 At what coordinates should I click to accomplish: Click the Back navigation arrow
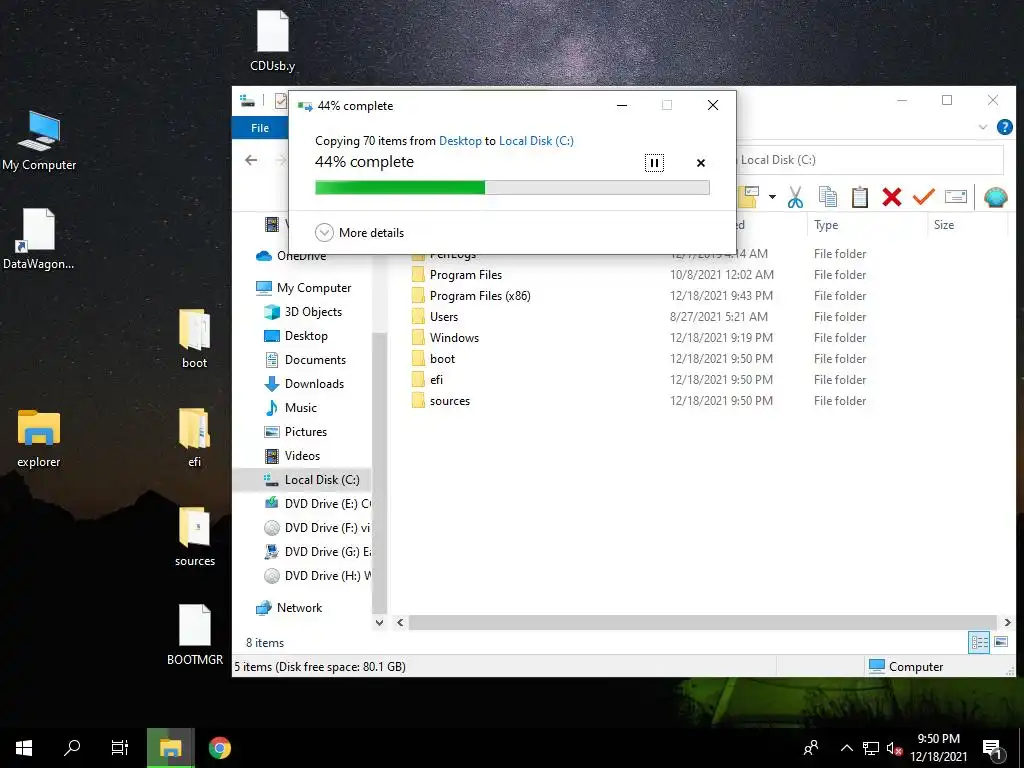[x=251, y=160]
